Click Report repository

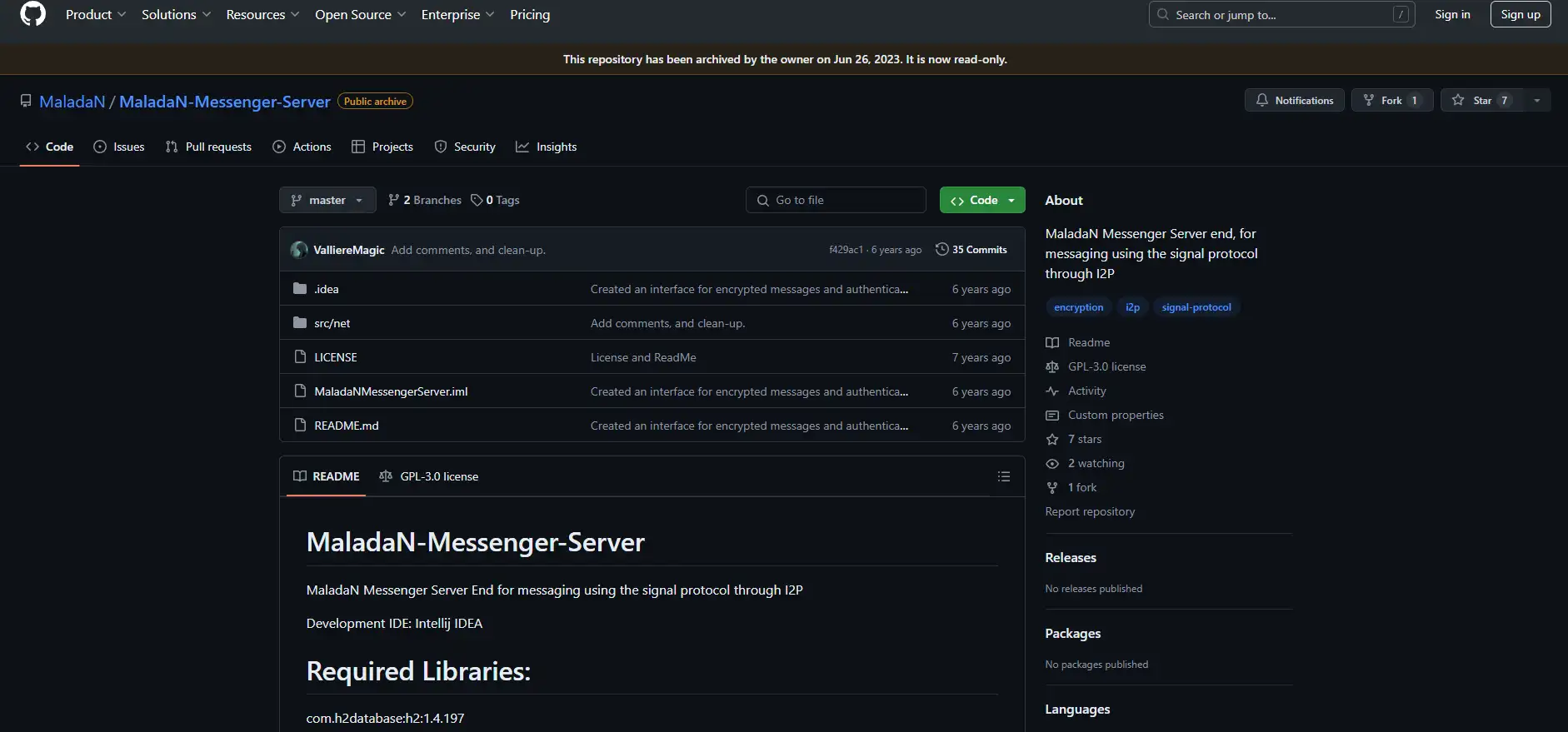click(x=1090, y=511)
